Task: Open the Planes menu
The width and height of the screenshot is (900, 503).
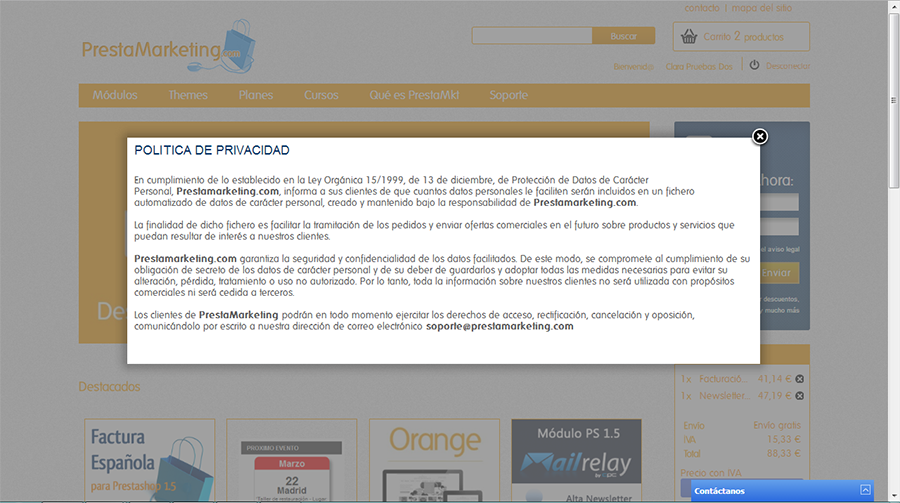Action: click(x=255, y=95)
